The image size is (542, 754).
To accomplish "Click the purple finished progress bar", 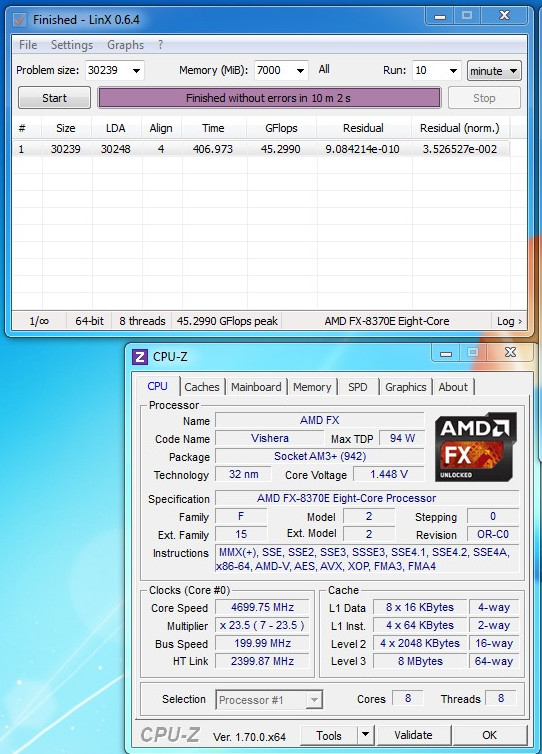I will point(269,98).
